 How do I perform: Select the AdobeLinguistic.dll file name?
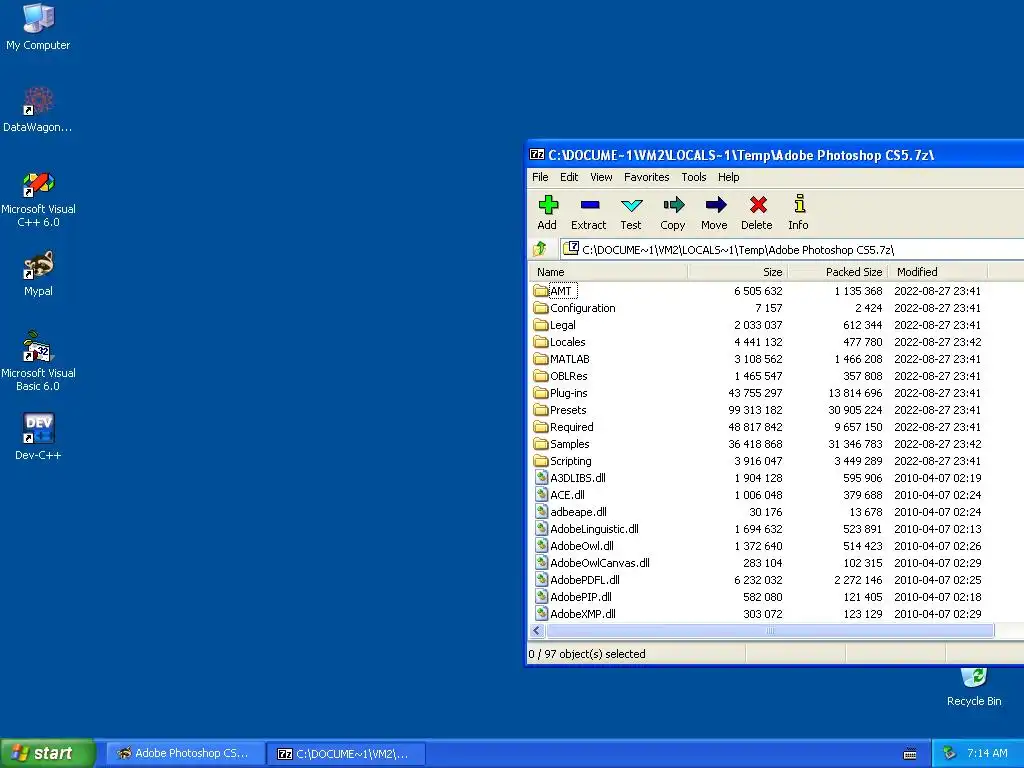594,528
